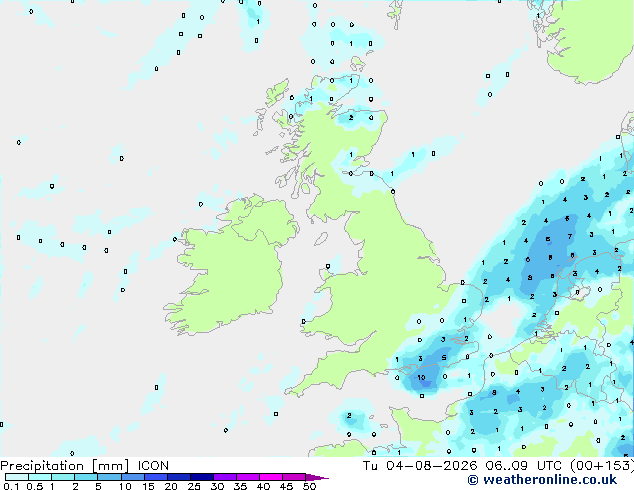Screen dimensions: 634x490
Task: Click the dark navy swatch between 25 and 30
Action: [202, 477]
